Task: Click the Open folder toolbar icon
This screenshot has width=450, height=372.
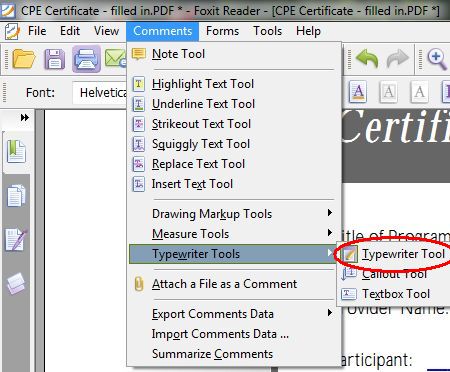Action: point(24,59)
